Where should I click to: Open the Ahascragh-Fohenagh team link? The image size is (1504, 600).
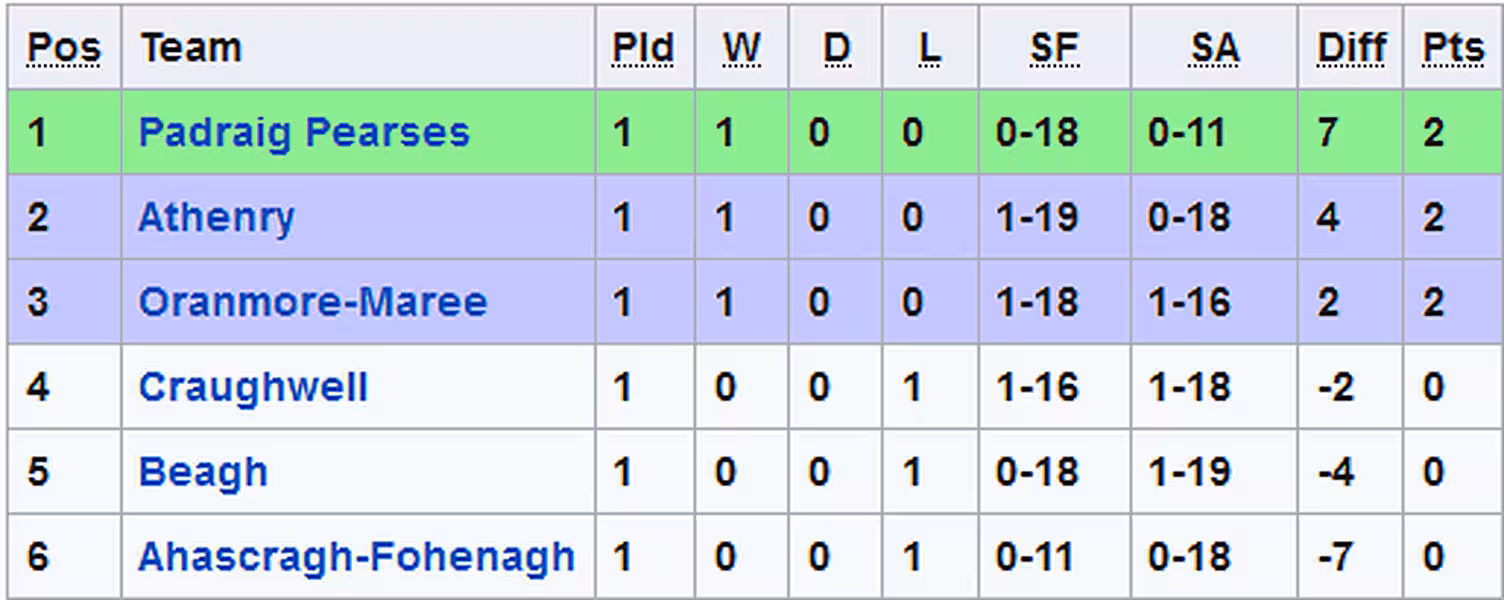coord(356,557)
